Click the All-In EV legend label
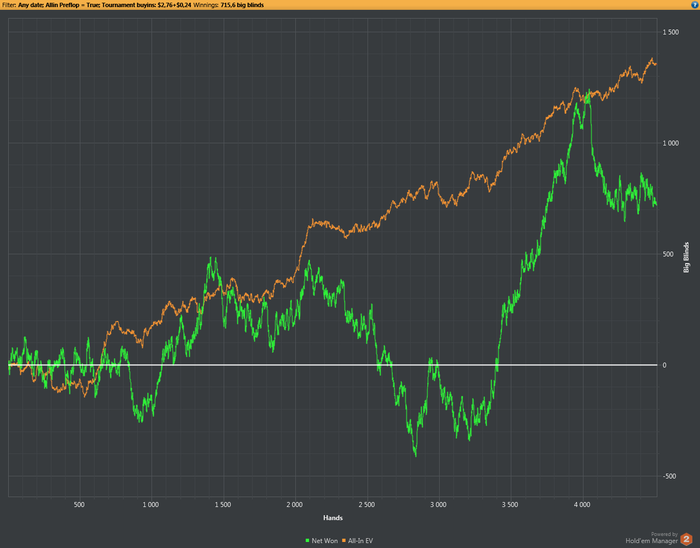 click(x=360, y=540)
